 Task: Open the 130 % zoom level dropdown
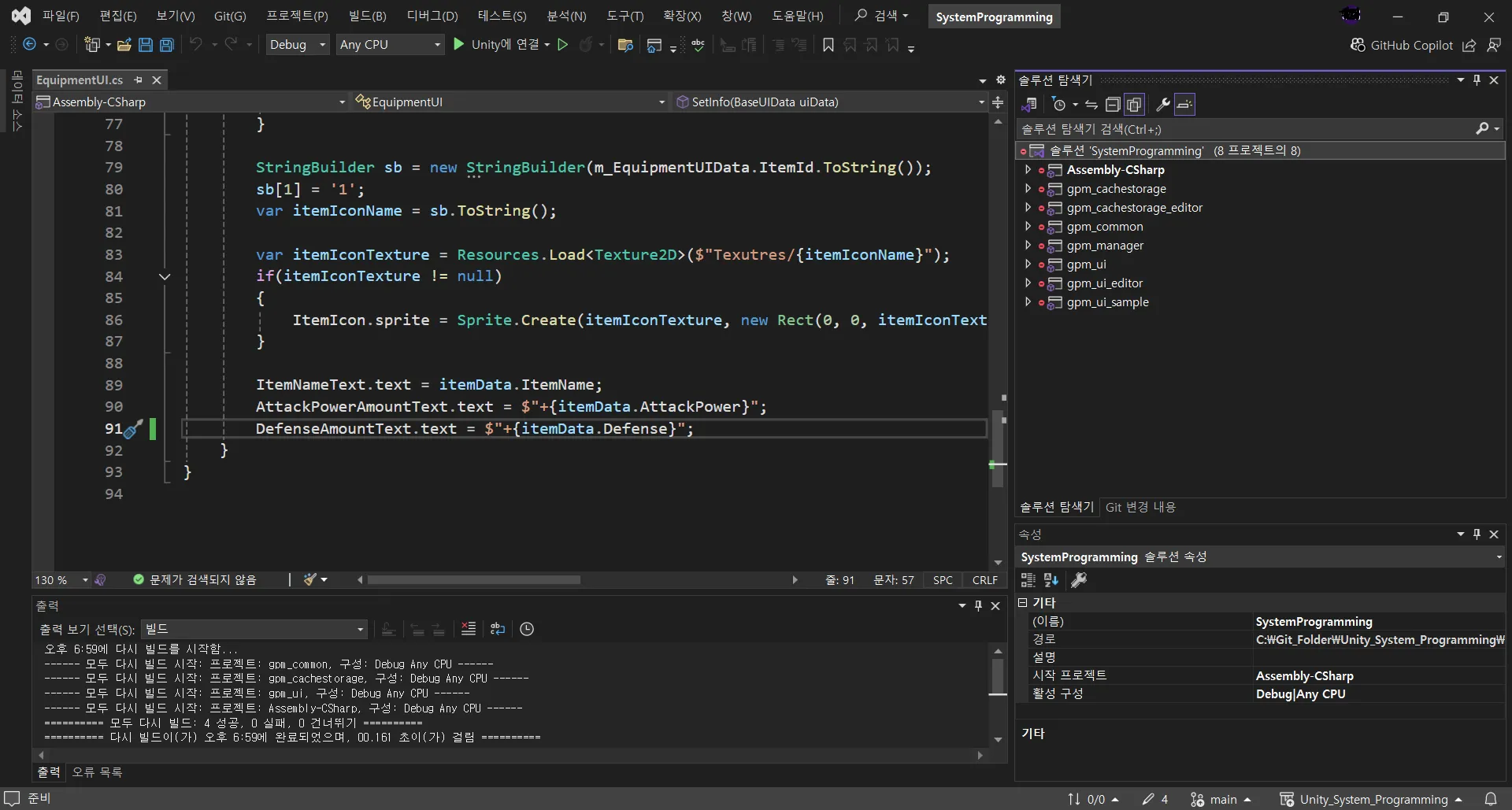(x=61, y=580)
